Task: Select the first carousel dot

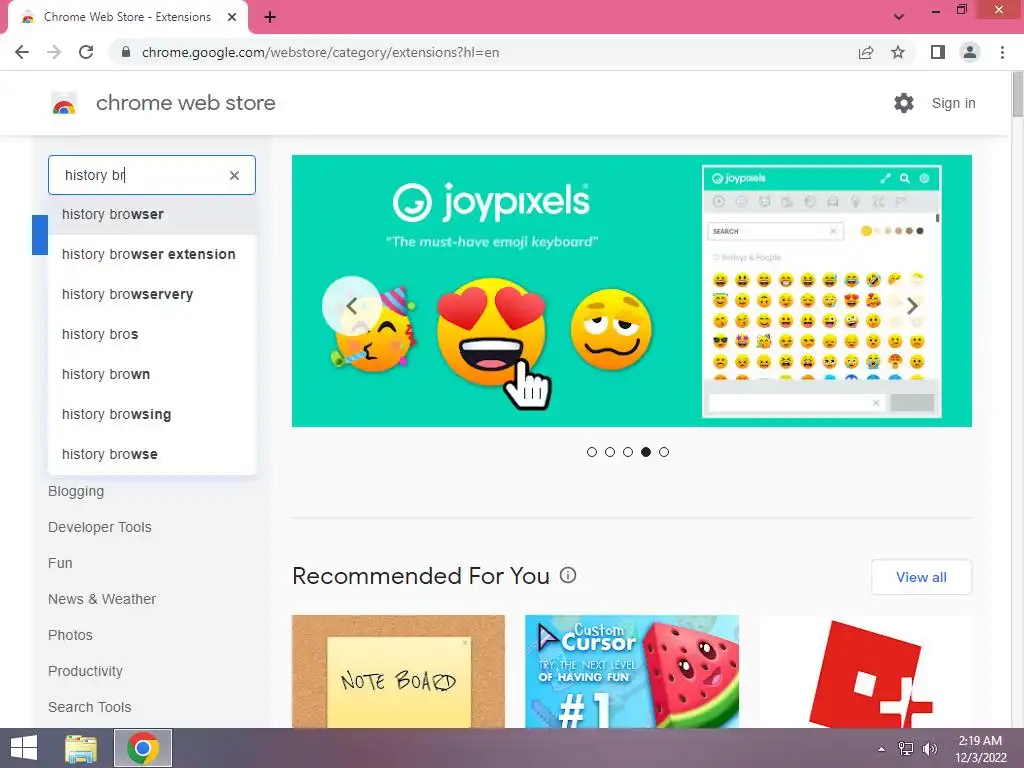Action: click(x=592, y=452)
